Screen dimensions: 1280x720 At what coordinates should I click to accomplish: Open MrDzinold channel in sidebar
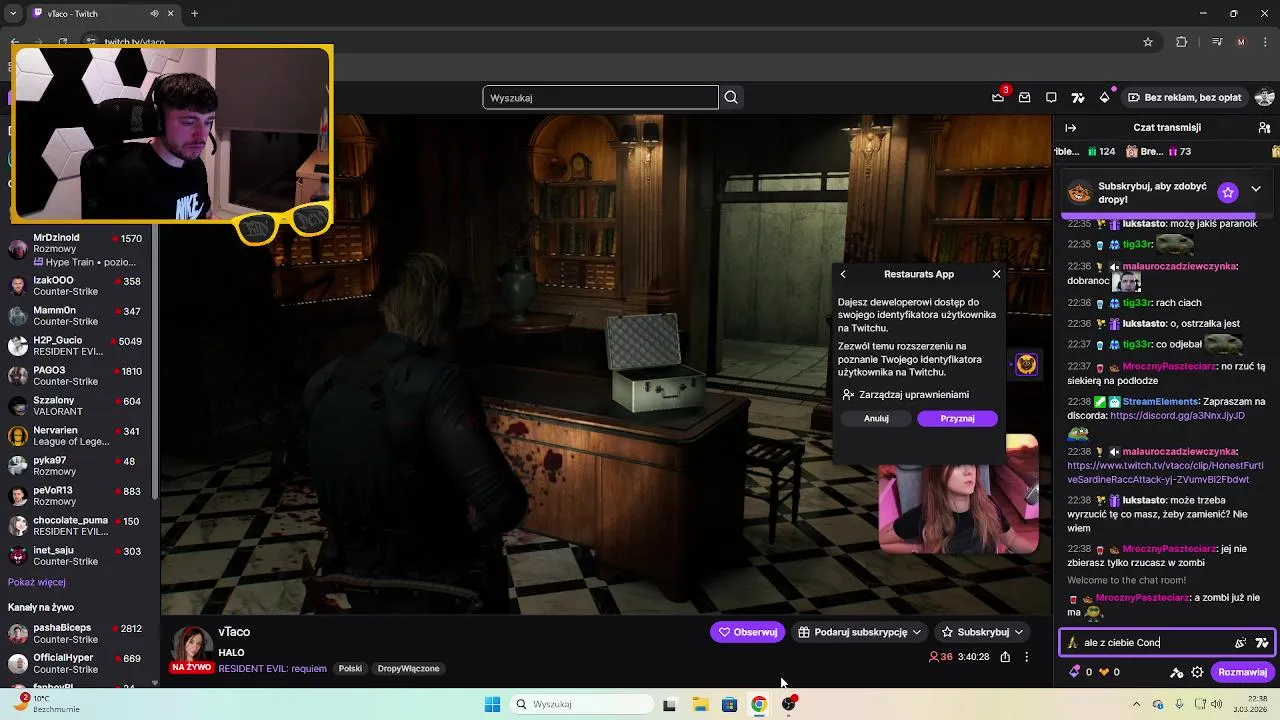78,250
